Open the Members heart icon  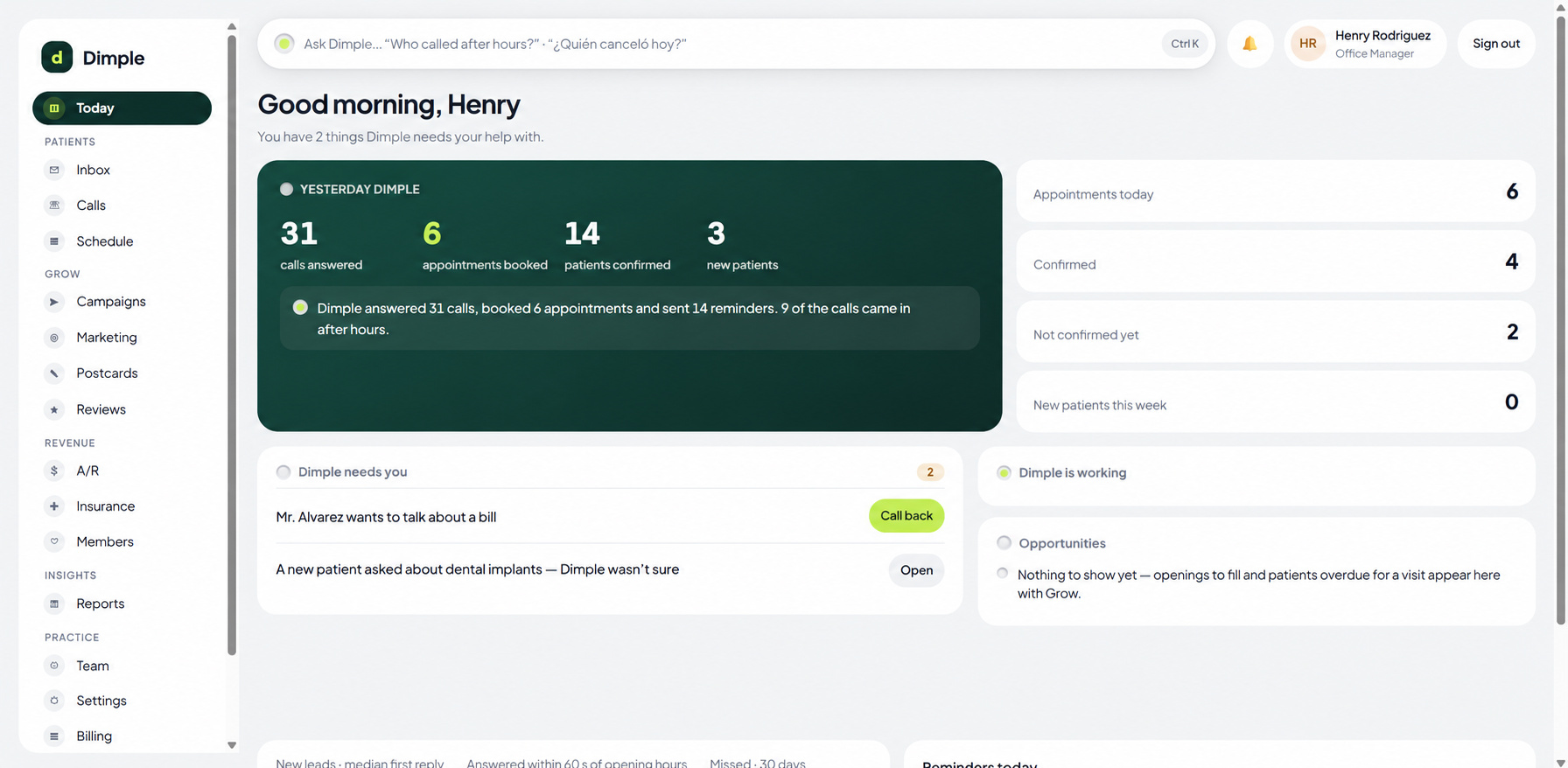tap(54, 541)
